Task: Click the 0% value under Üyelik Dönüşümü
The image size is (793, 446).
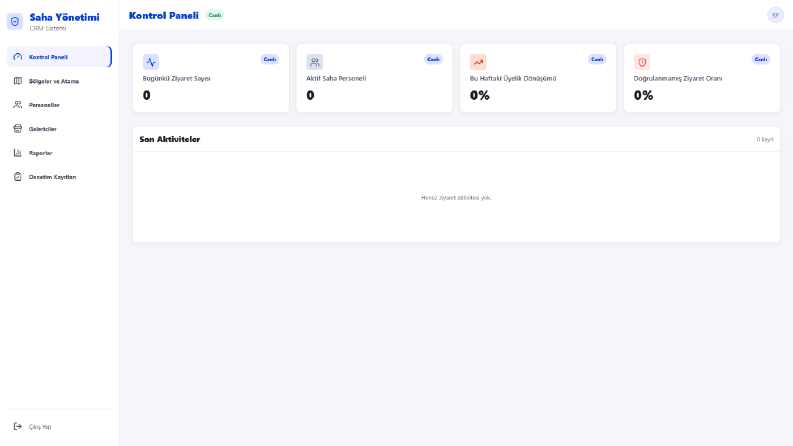Action: [x=479, y=95]
